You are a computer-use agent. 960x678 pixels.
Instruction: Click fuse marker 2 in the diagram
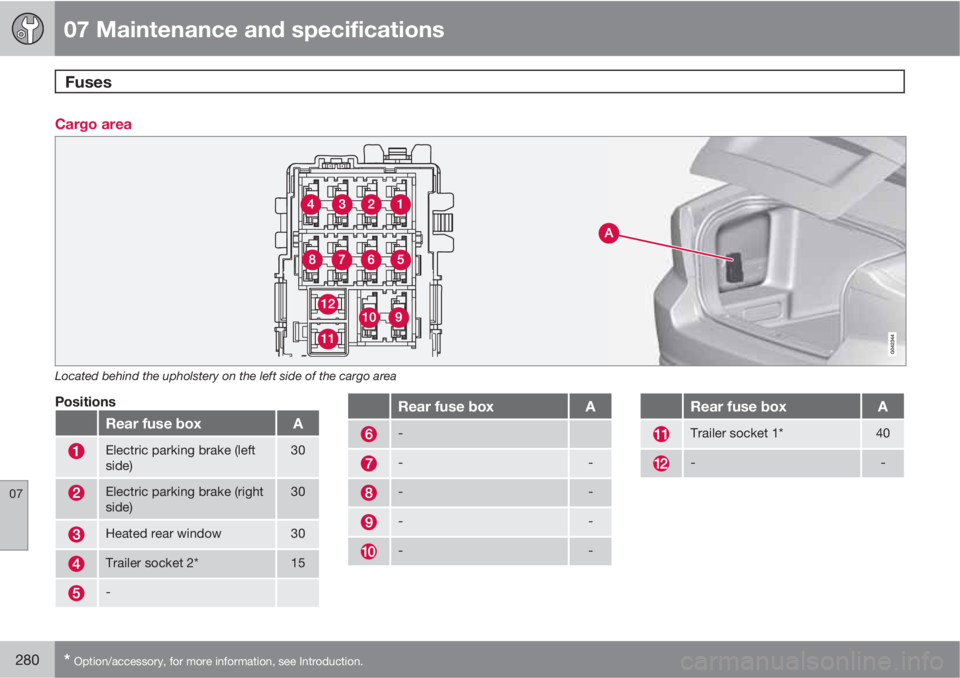tap(371, 204)
